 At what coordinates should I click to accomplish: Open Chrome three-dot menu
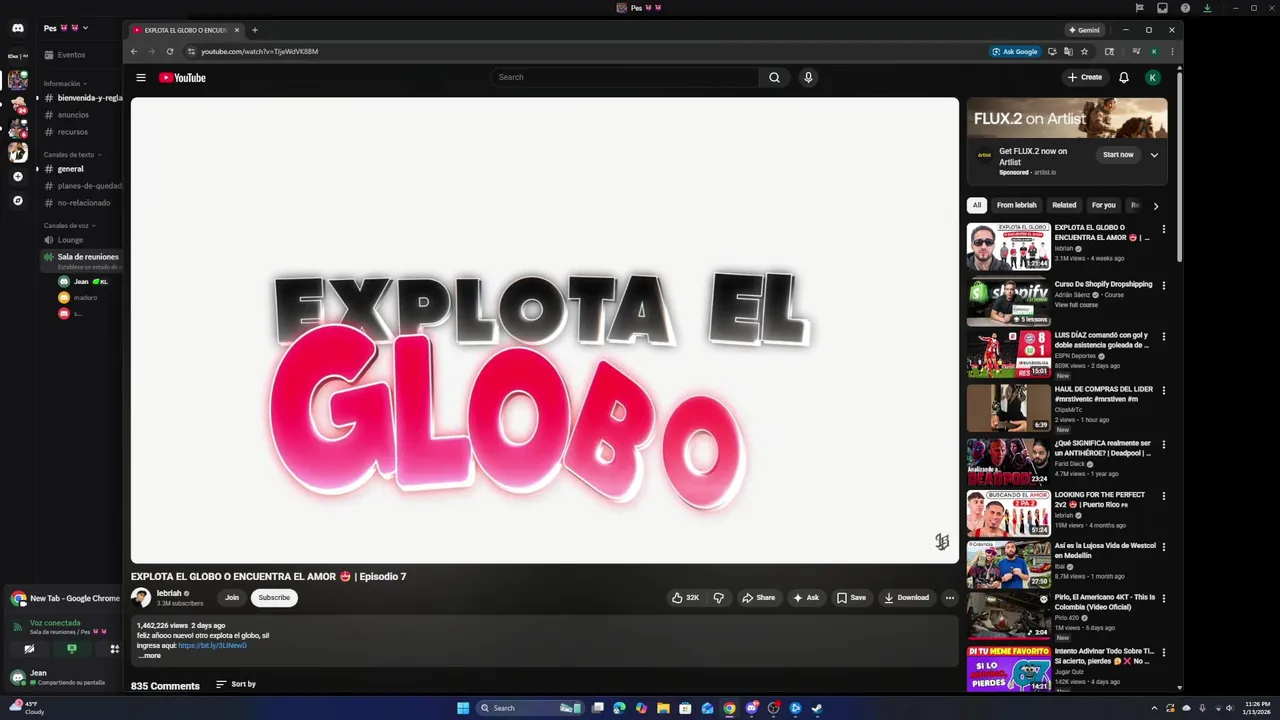click(x=1172, y=51)
